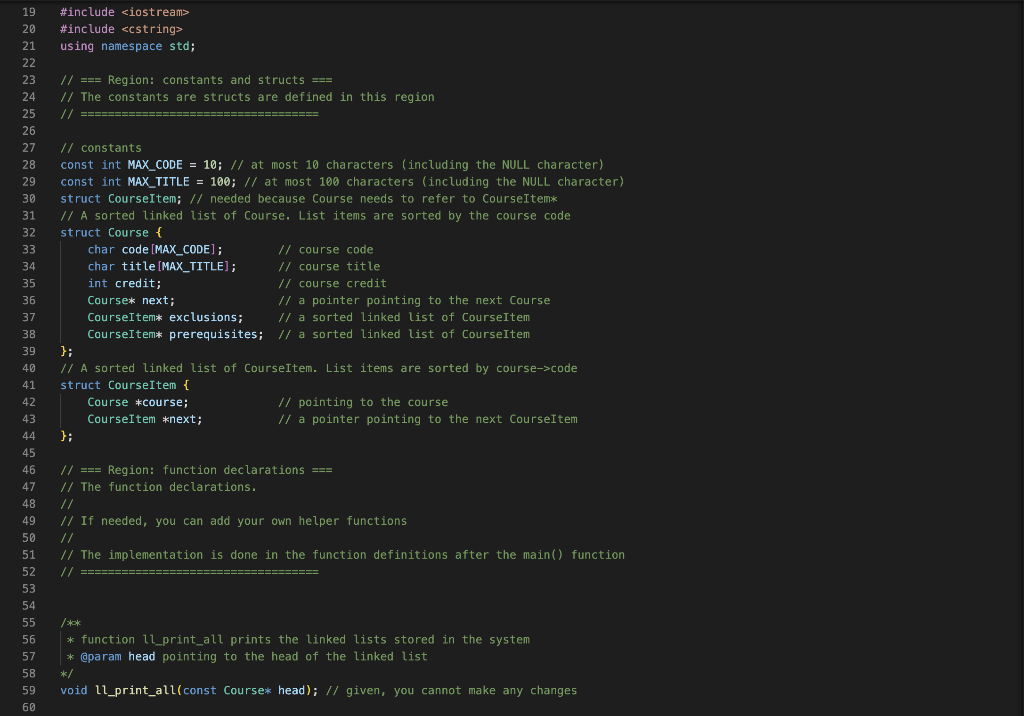Click the "CourseItem *next;" member
This screenshot has width=1024, height=716.
pos(145,420)
